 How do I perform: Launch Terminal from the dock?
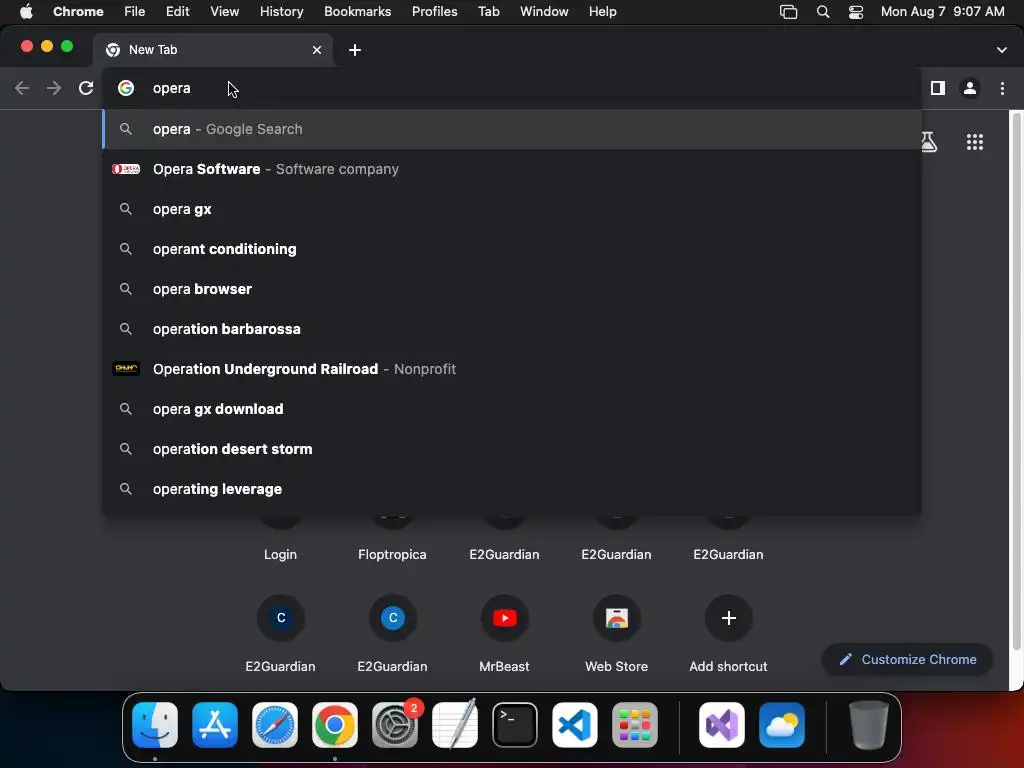pyautogui.click(x=515, y=725)
